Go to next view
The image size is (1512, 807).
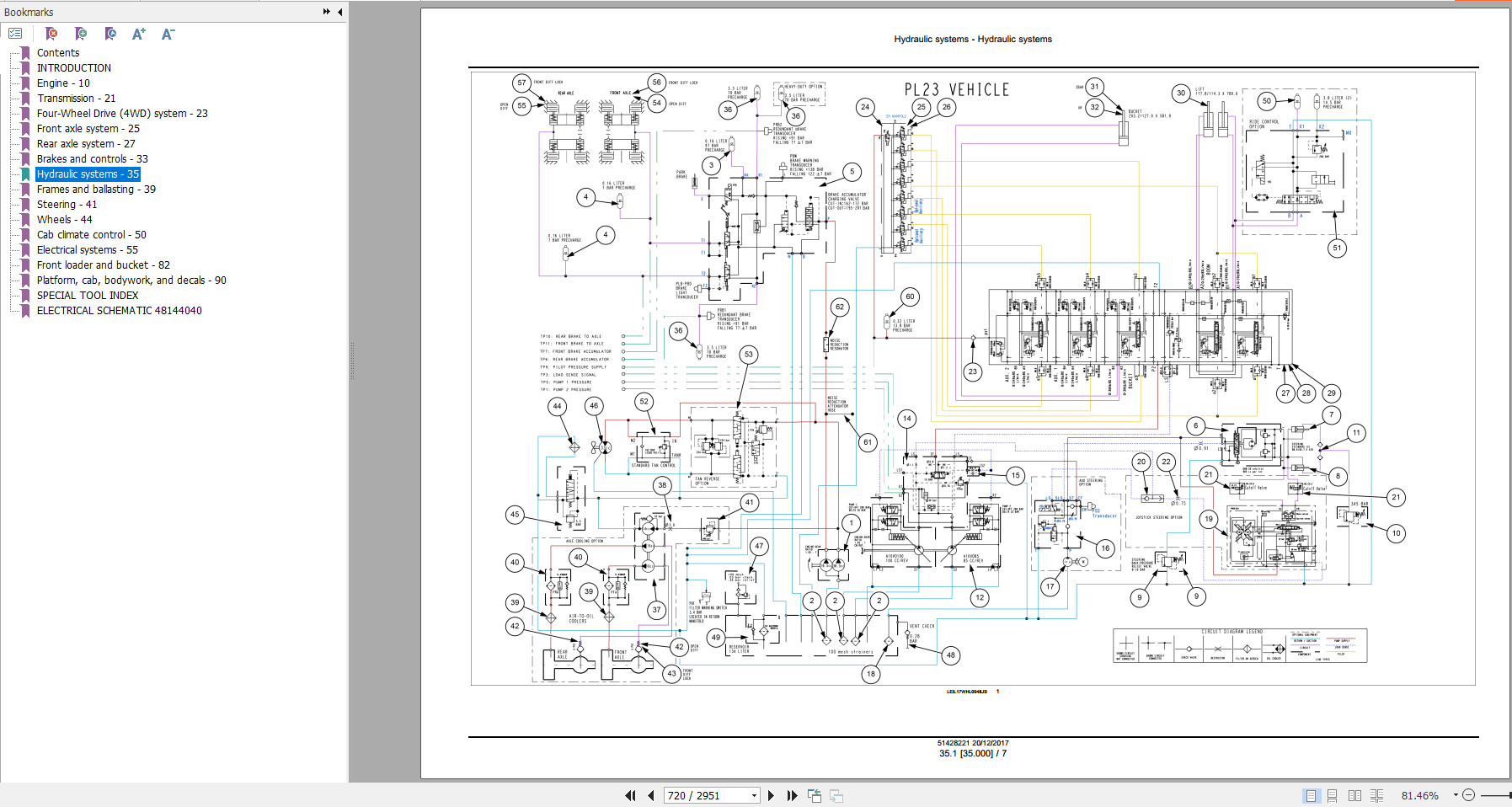click(x=836, y=795)
